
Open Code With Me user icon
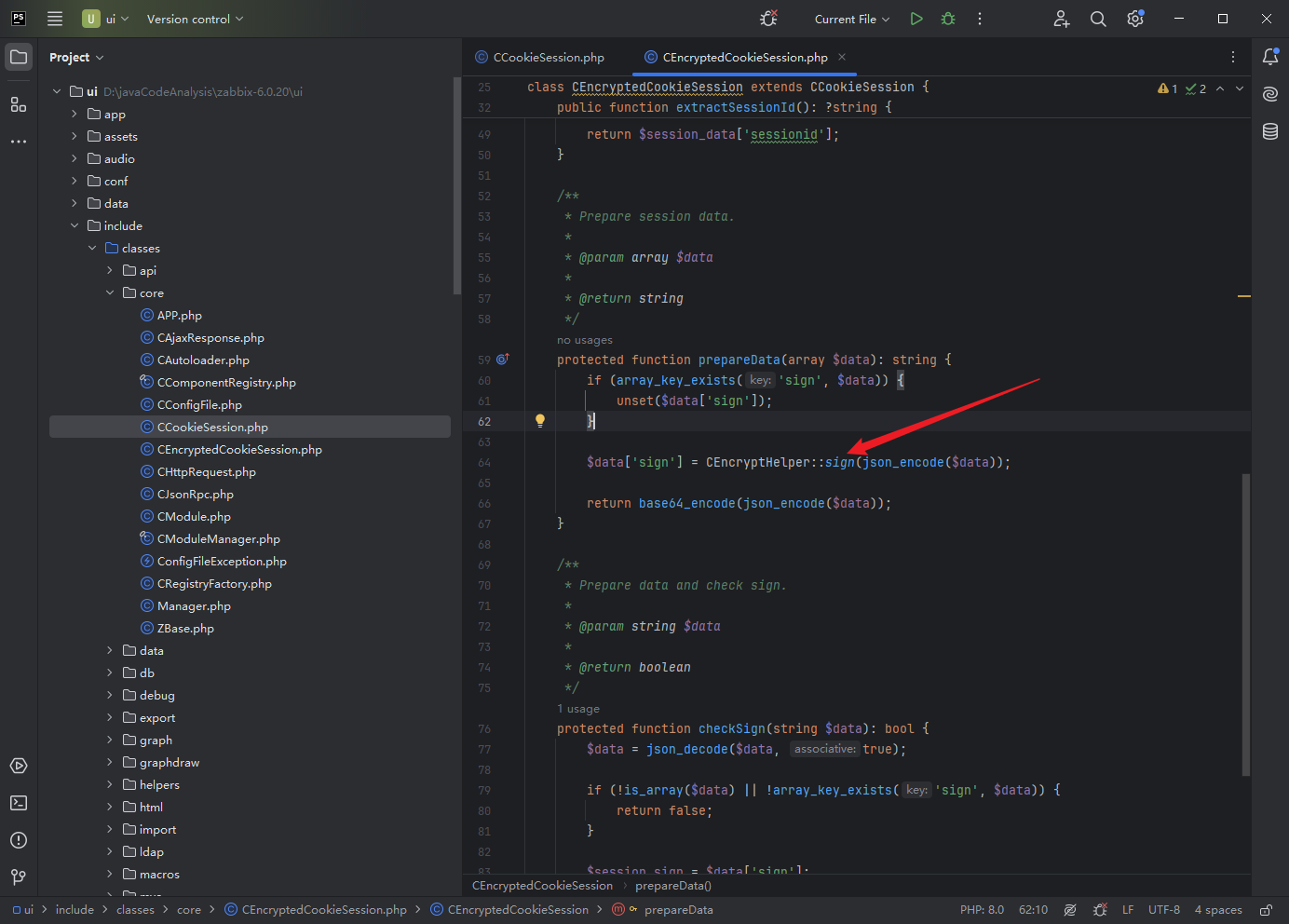[x=1062, y=19]
